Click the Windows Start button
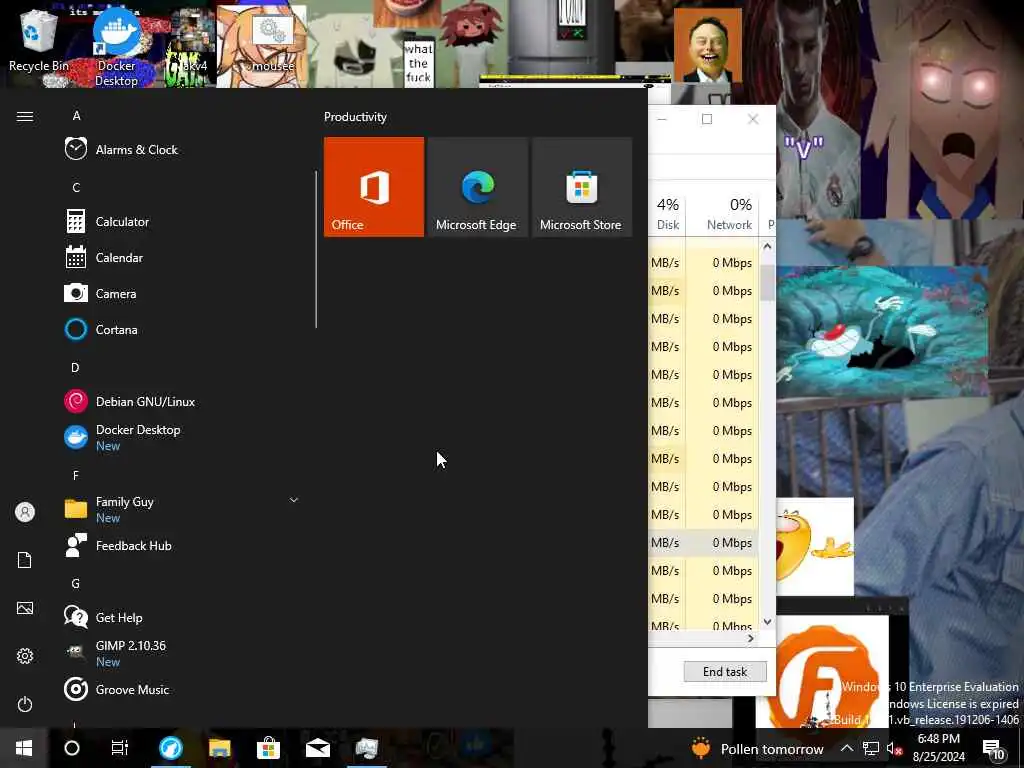Screen dimensions: 1024x768 (24, 748)
